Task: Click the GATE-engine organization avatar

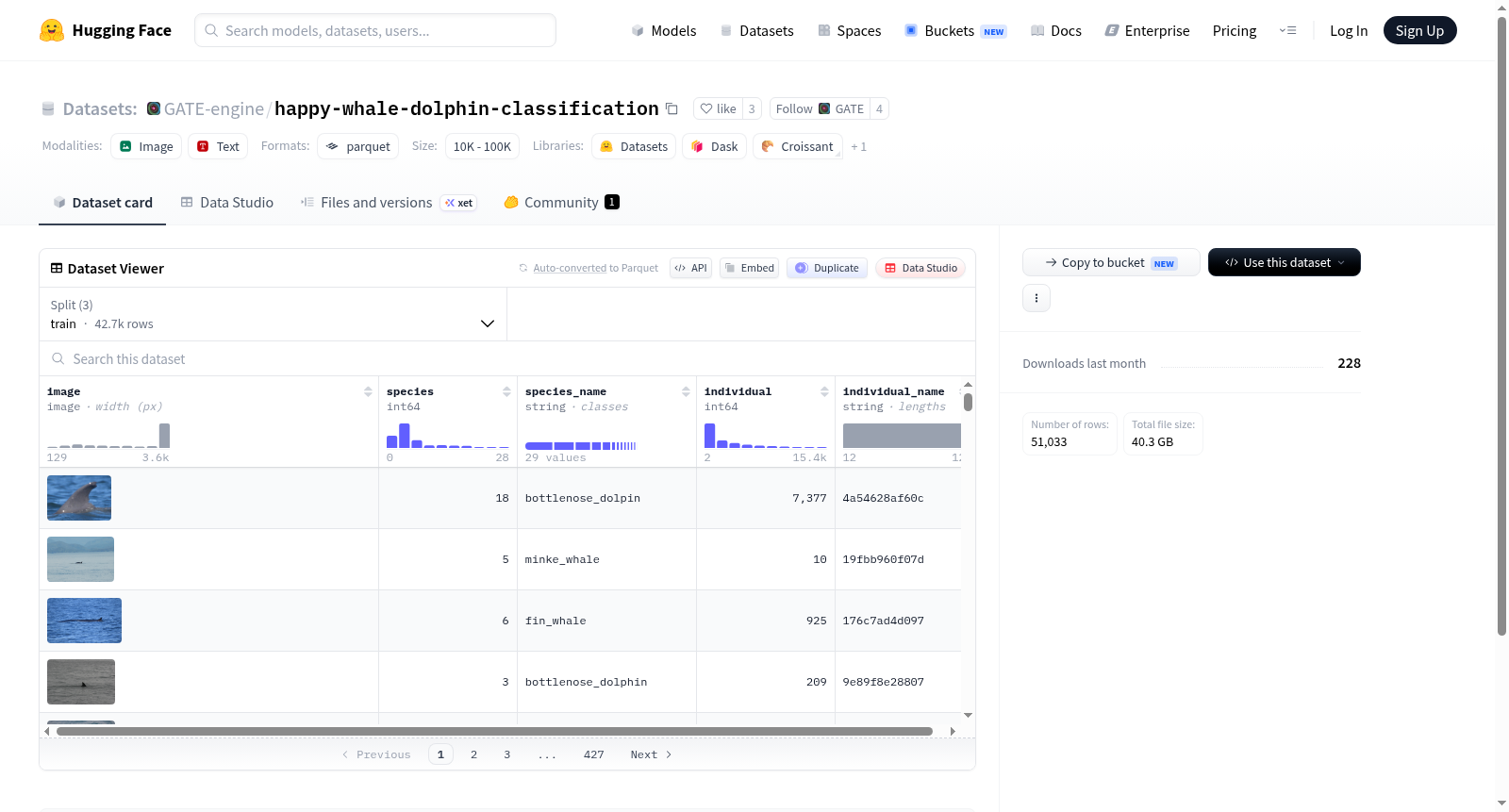Action: 154,108
